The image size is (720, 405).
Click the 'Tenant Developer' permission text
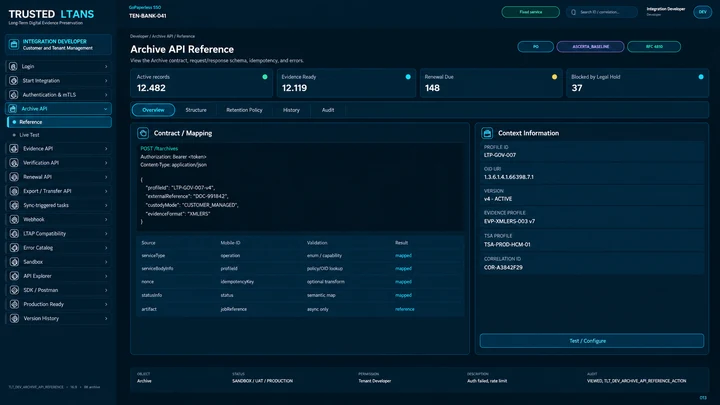click(374, 381)
